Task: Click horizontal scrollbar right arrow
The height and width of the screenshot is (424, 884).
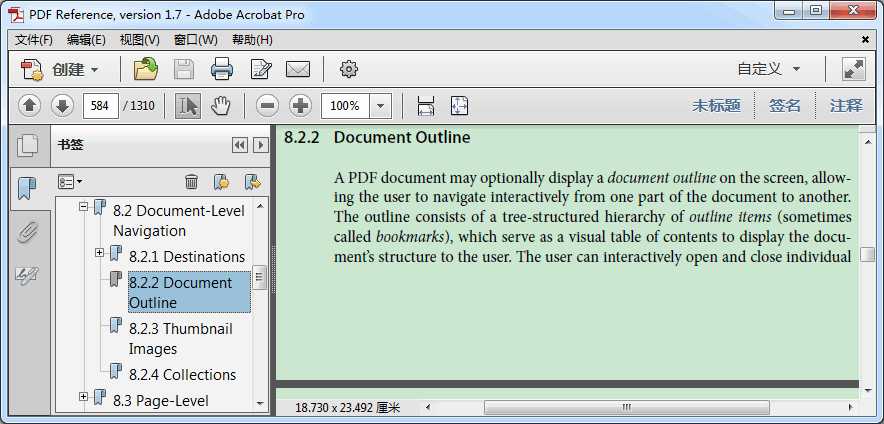Action: (850, 407)
